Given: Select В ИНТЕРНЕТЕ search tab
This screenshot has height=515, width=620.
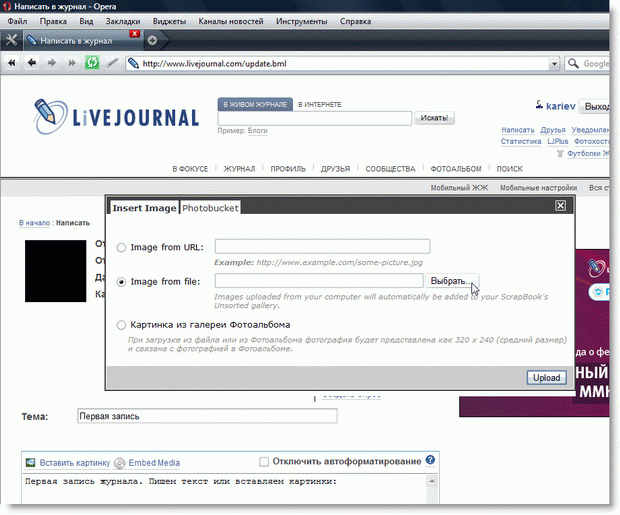Looking at the screenshot, I should tap(319, 104).
